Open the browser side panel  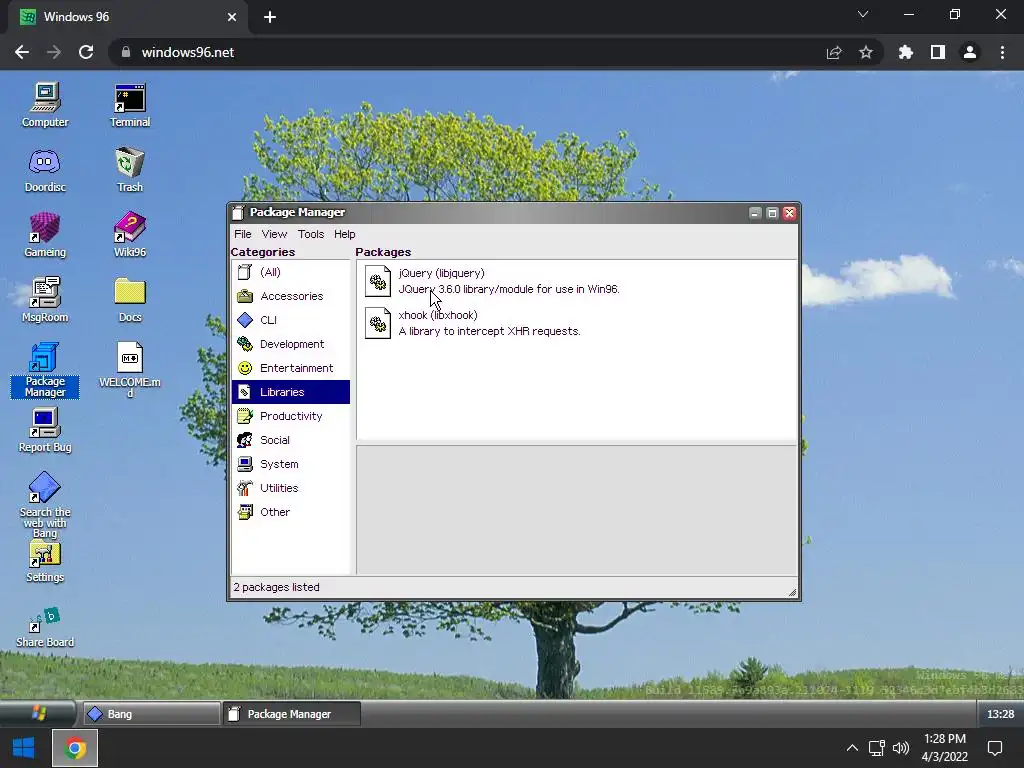pyautogui.click(x=938, y=52)
